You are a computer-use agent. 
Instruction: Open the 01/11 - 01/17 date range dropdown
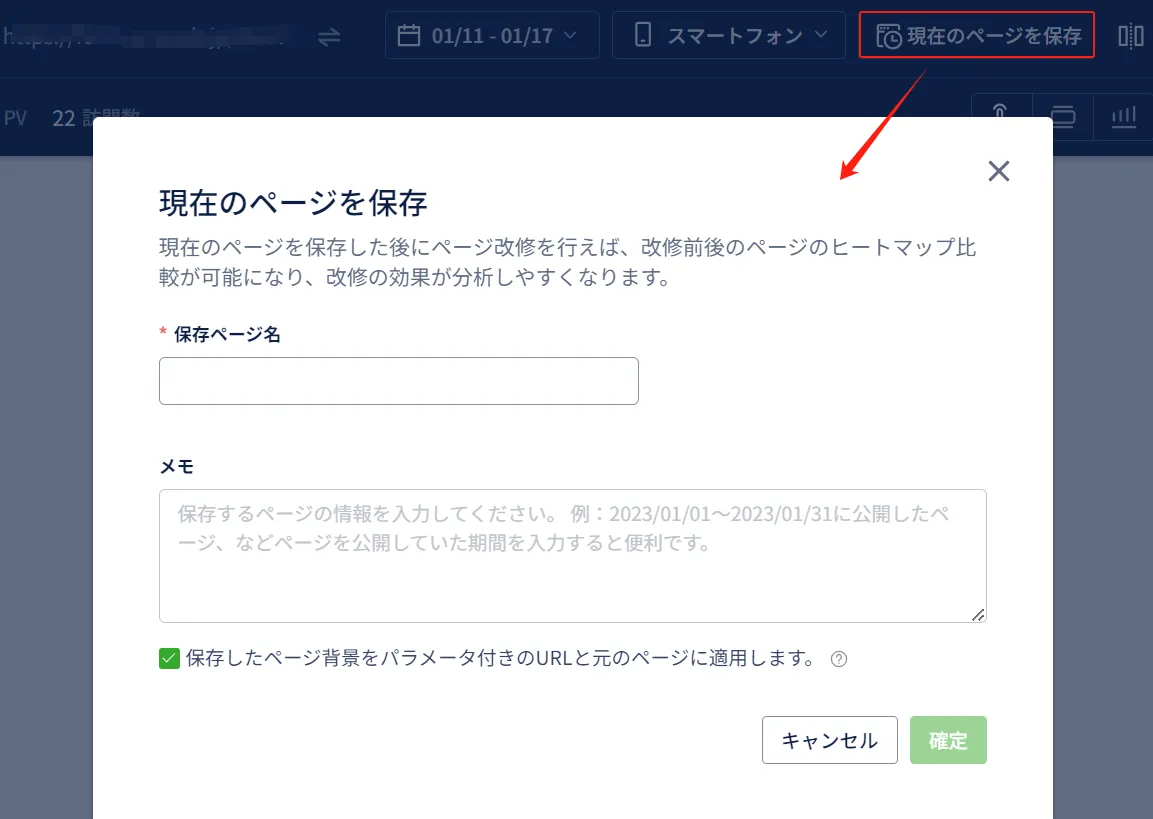[x=491, y=36]
